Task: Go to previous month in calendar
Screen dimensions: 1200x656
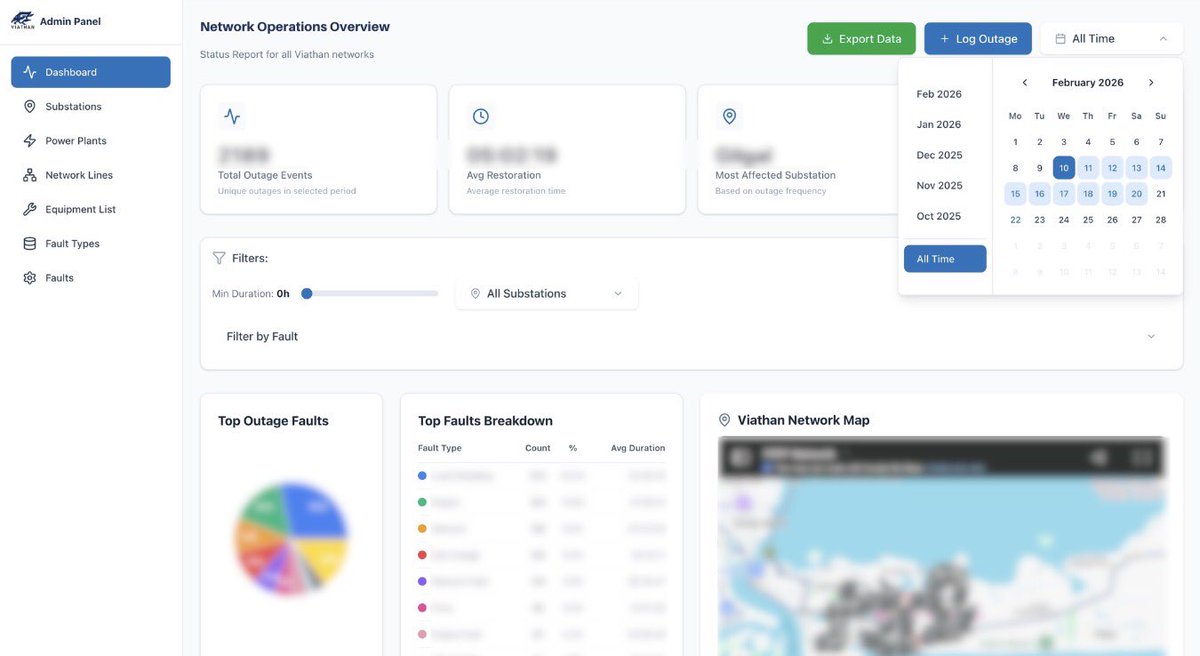Action: click(1025, 83)
